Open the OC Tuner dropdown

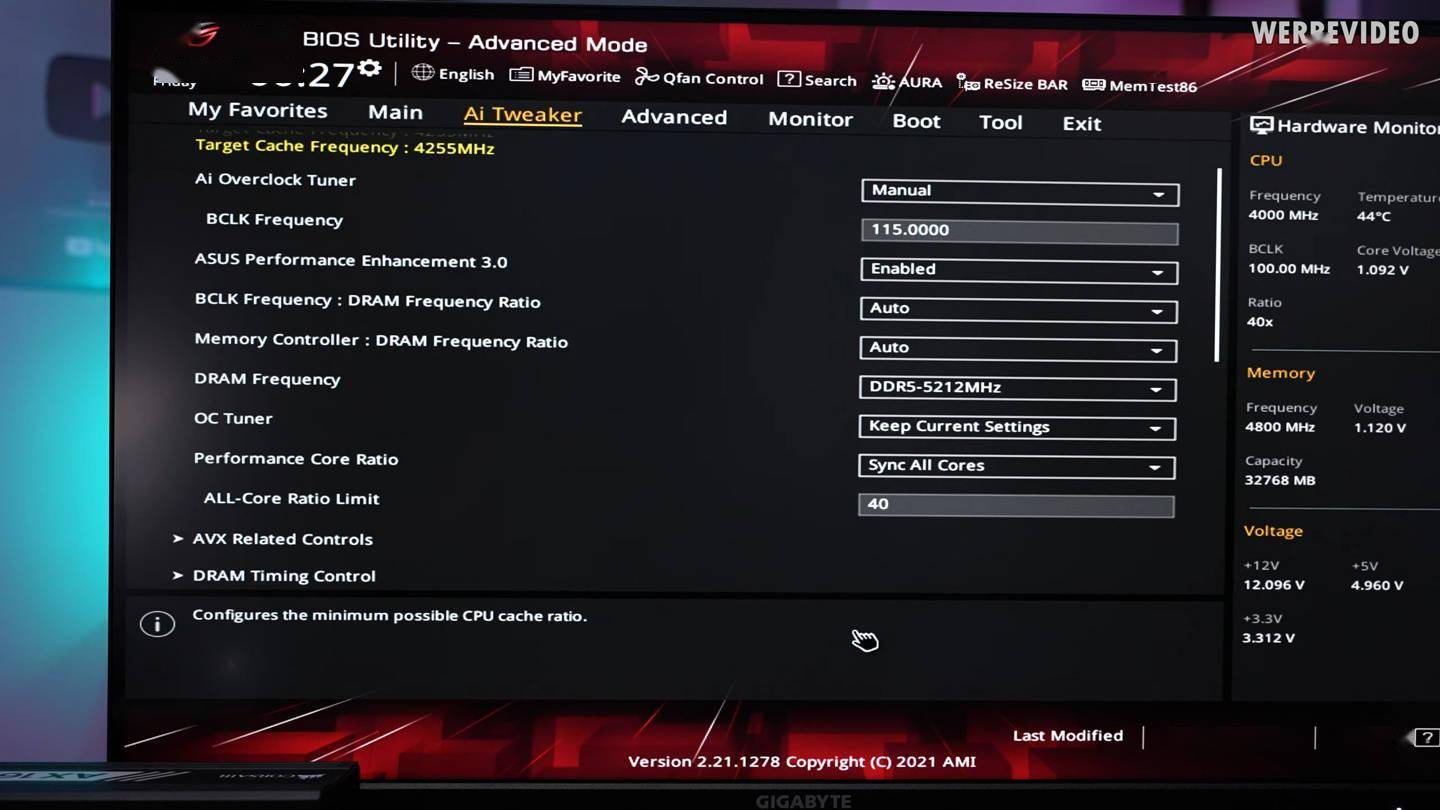pos(1017,427)
